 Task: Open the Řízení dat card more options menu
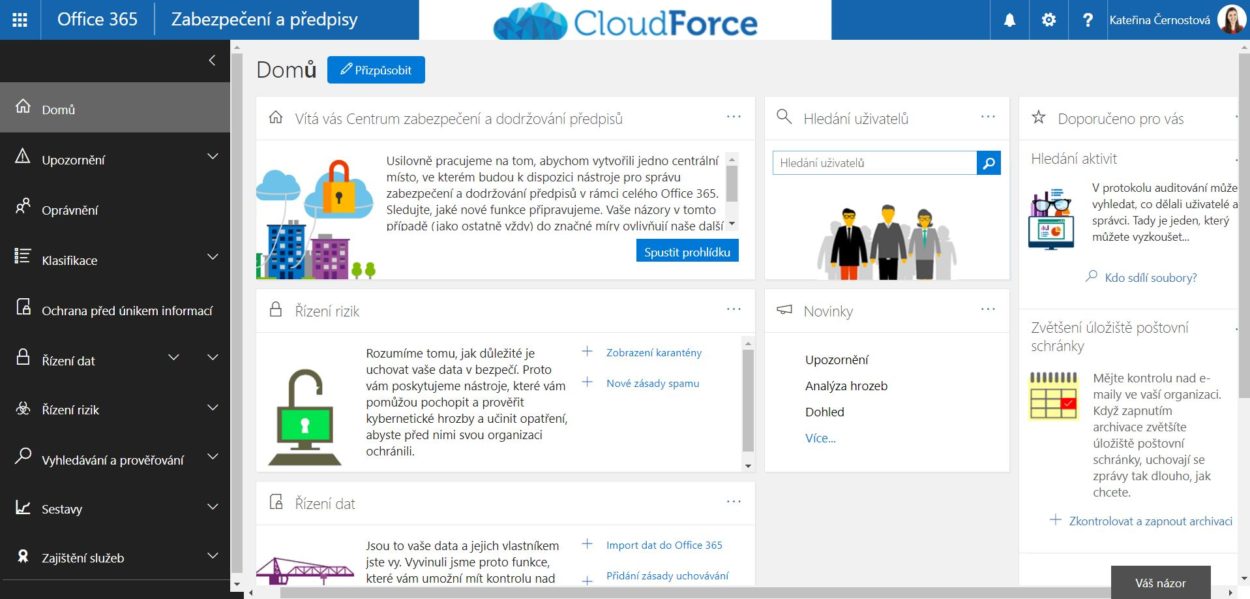click(x=734, y=502)
